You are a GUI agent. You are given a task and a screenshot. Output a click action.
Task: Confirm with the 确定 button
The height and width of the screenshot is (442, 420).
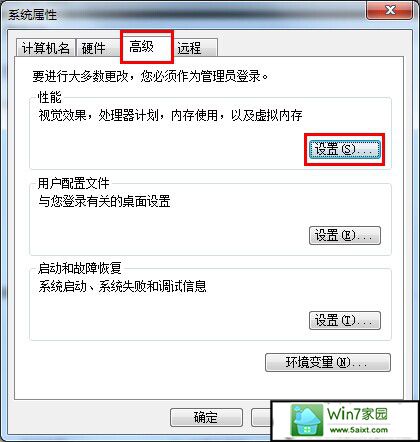click(x=206, y=417)
